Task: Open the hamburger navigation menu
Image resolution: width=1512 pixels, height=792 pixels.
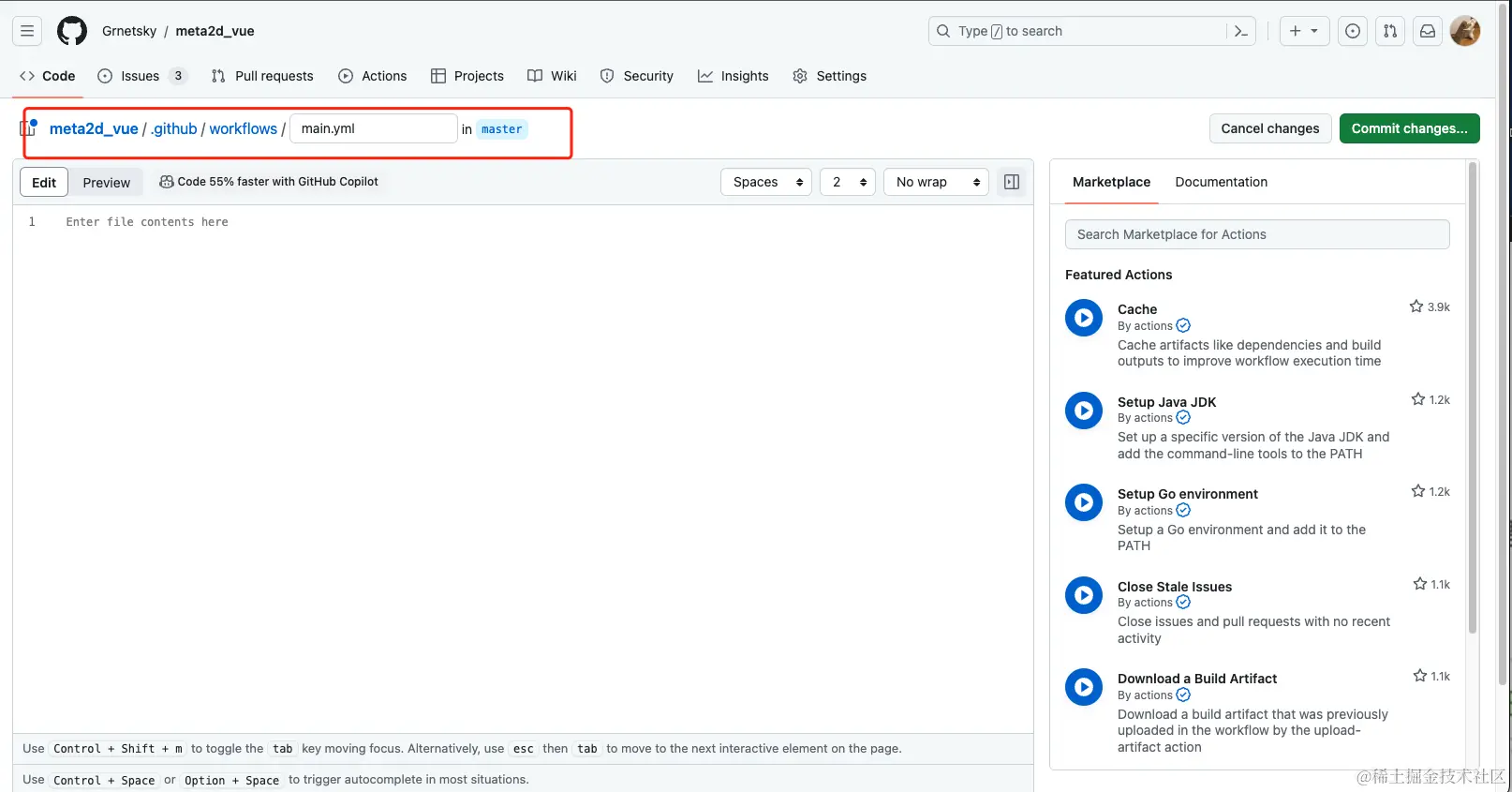Action: 27,31
